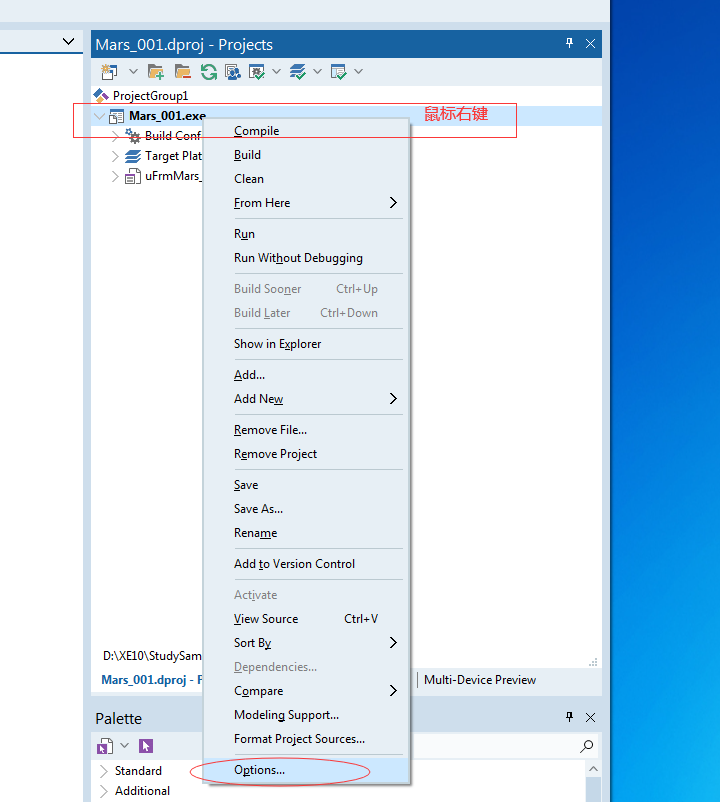Image resolution: width=720 pixels, height=802 pixels.
Task: Open the top-left panel dropdown chevron
Action: coord(69,41)
